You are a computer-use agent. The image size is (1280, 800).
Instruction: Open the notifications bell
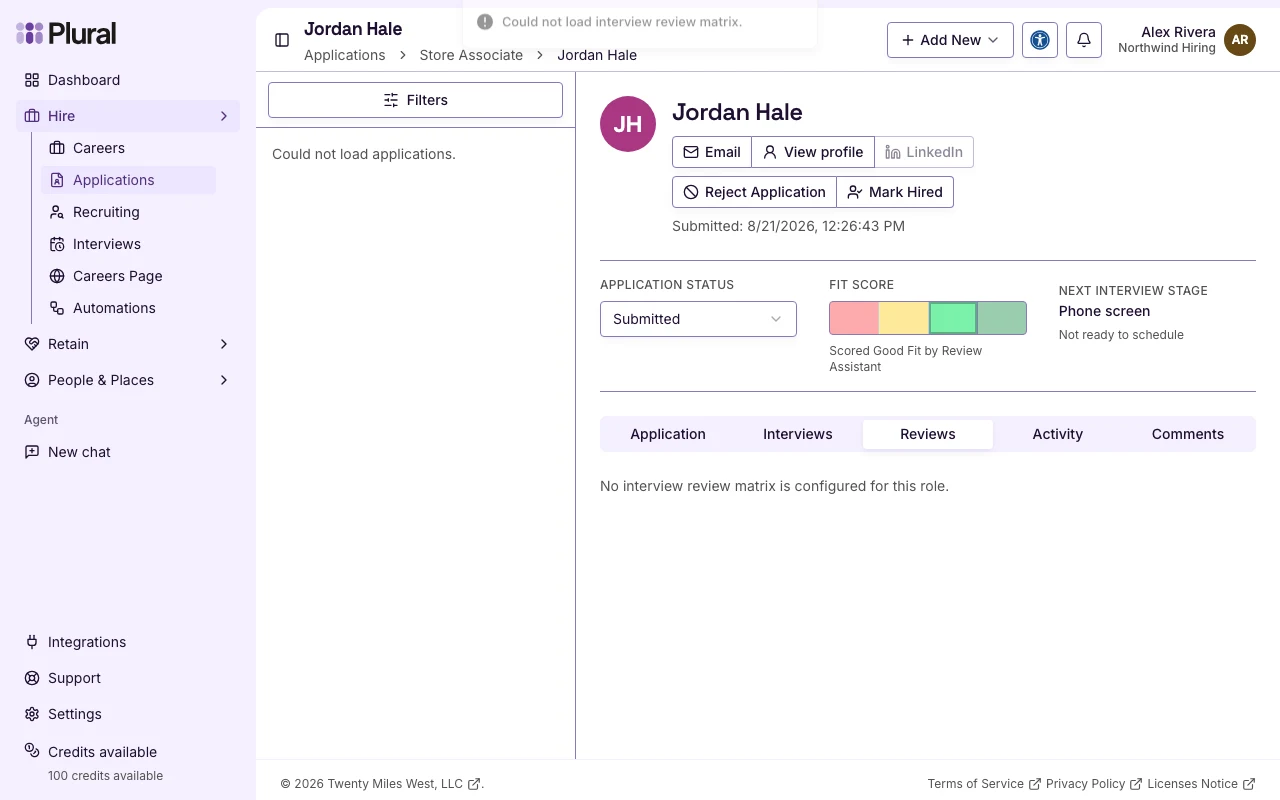click(x=1084, y=40)
